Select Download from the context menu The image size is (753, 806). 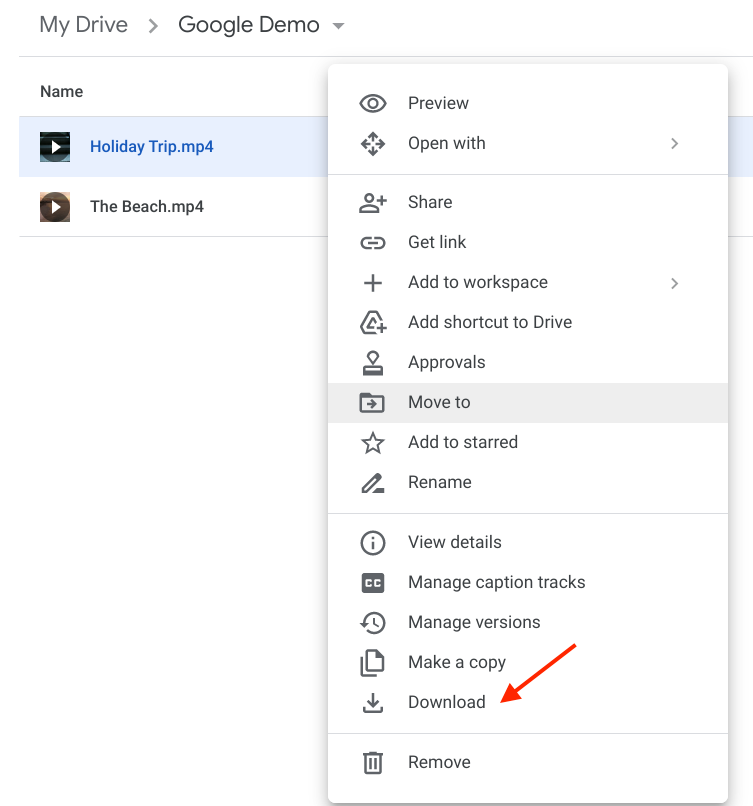(528, 703)
